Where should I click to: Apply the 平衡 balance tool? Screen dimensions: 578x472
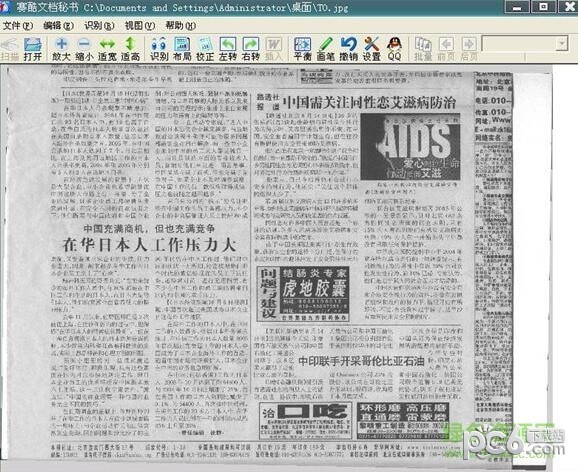tap(303, 49)
